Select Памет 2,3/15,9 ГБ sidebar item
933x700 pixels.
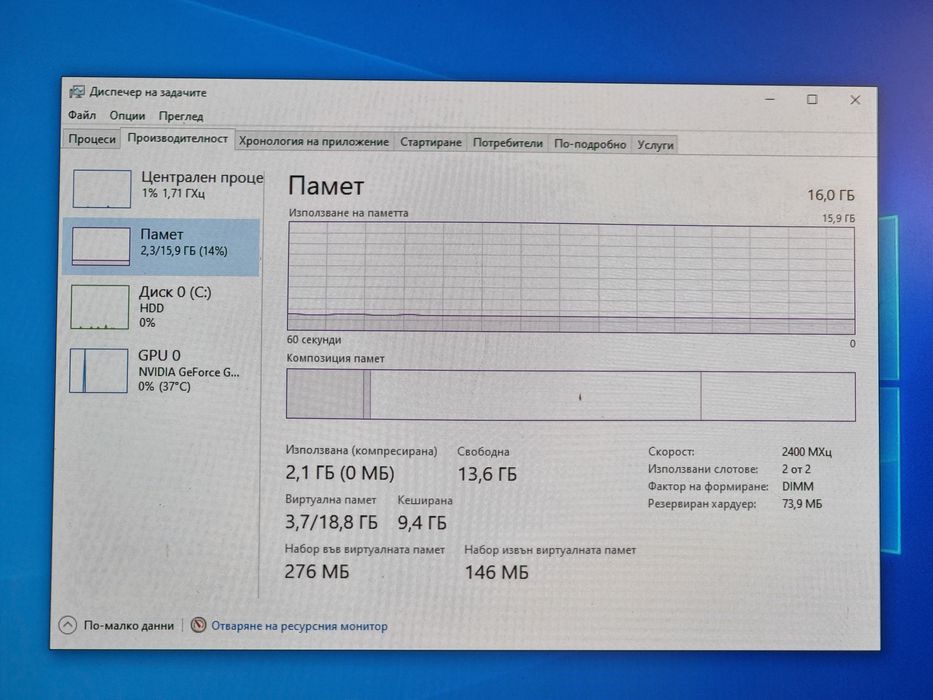(161, 246)
